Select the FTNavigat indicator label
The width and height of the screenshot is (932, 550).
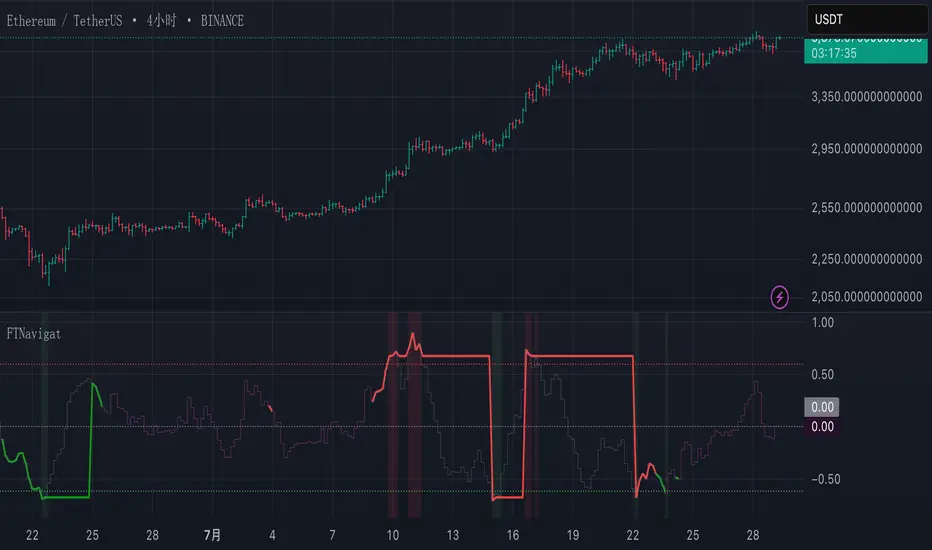(x=33, y=333)
